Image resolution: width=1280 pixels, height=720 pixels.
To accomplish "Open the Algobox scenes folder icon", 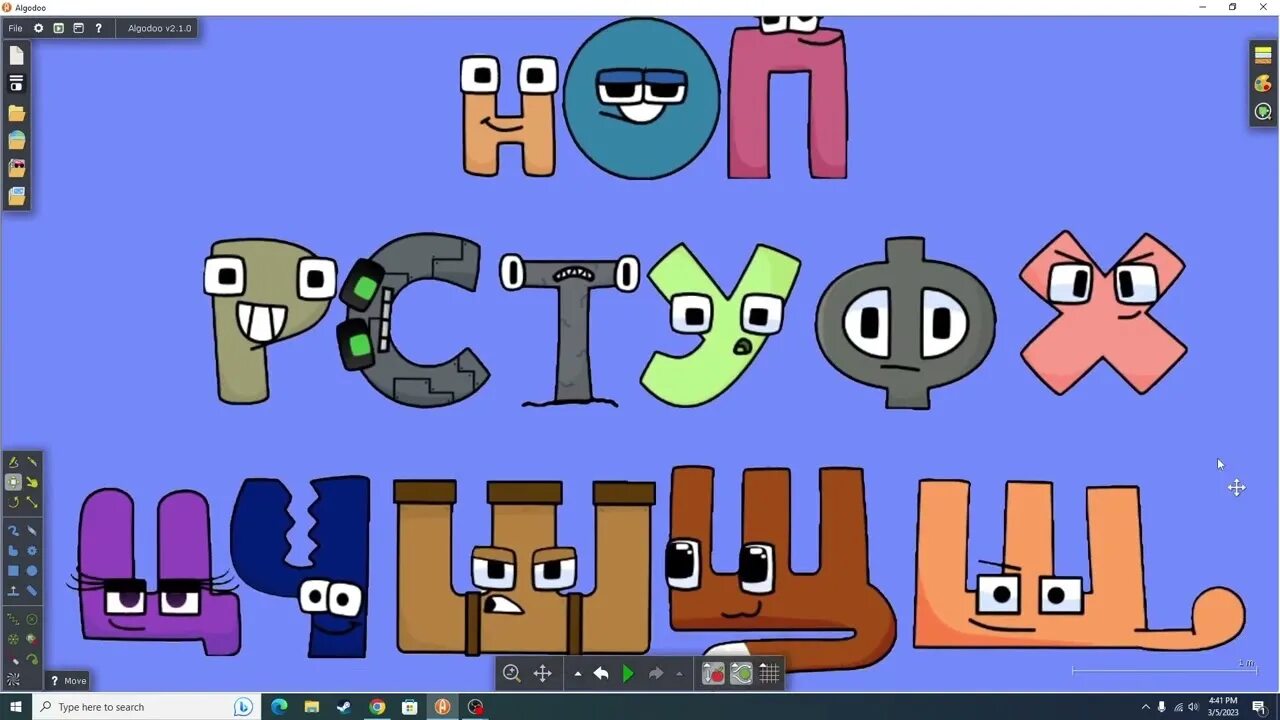I will (x=17, y=140).
